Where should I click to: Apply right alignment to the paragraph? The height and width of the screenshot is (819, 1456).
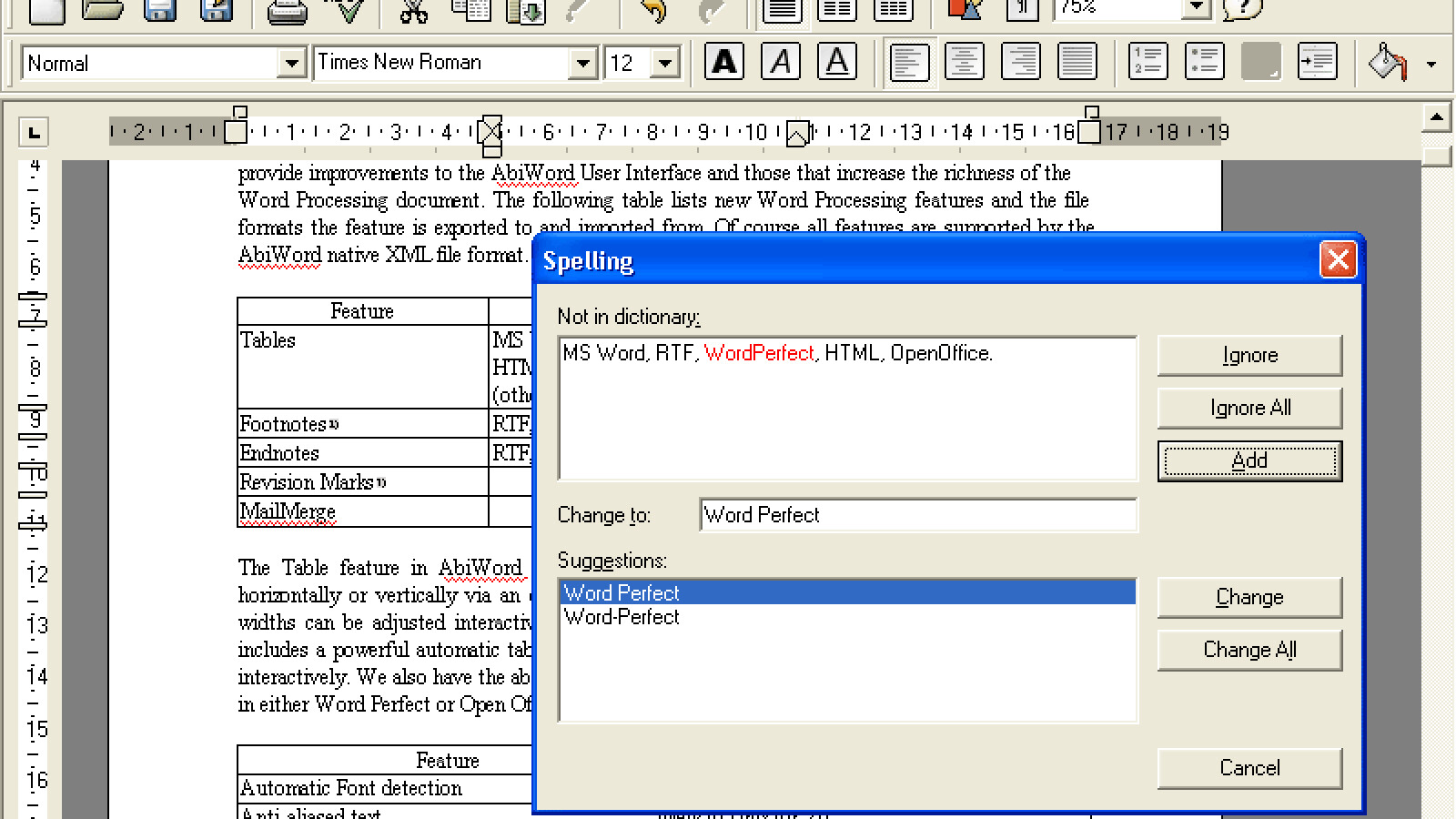1020,63
